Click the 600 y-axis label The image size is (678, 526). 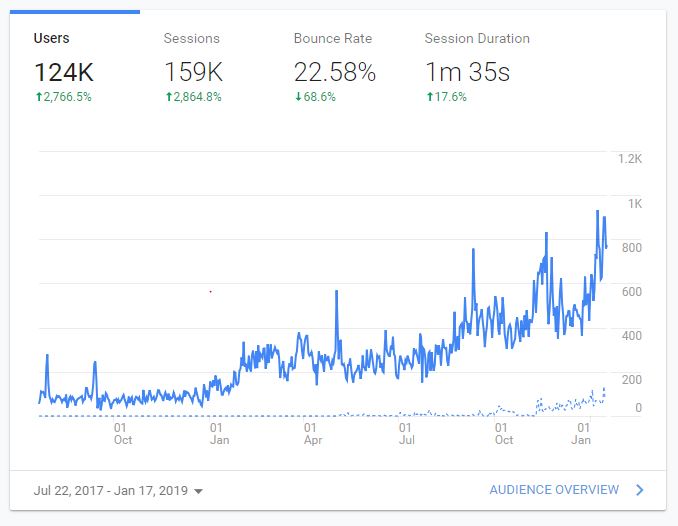(x=632, y=292)
